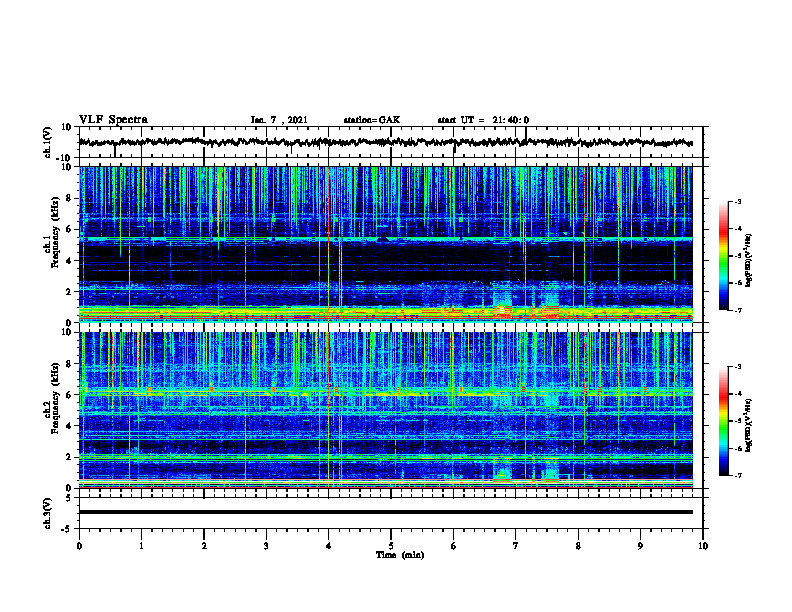This screenshot has width=792, height=612.
Task: Click the lower color bar's log(PSD) unit label
Action: point(749,425)
